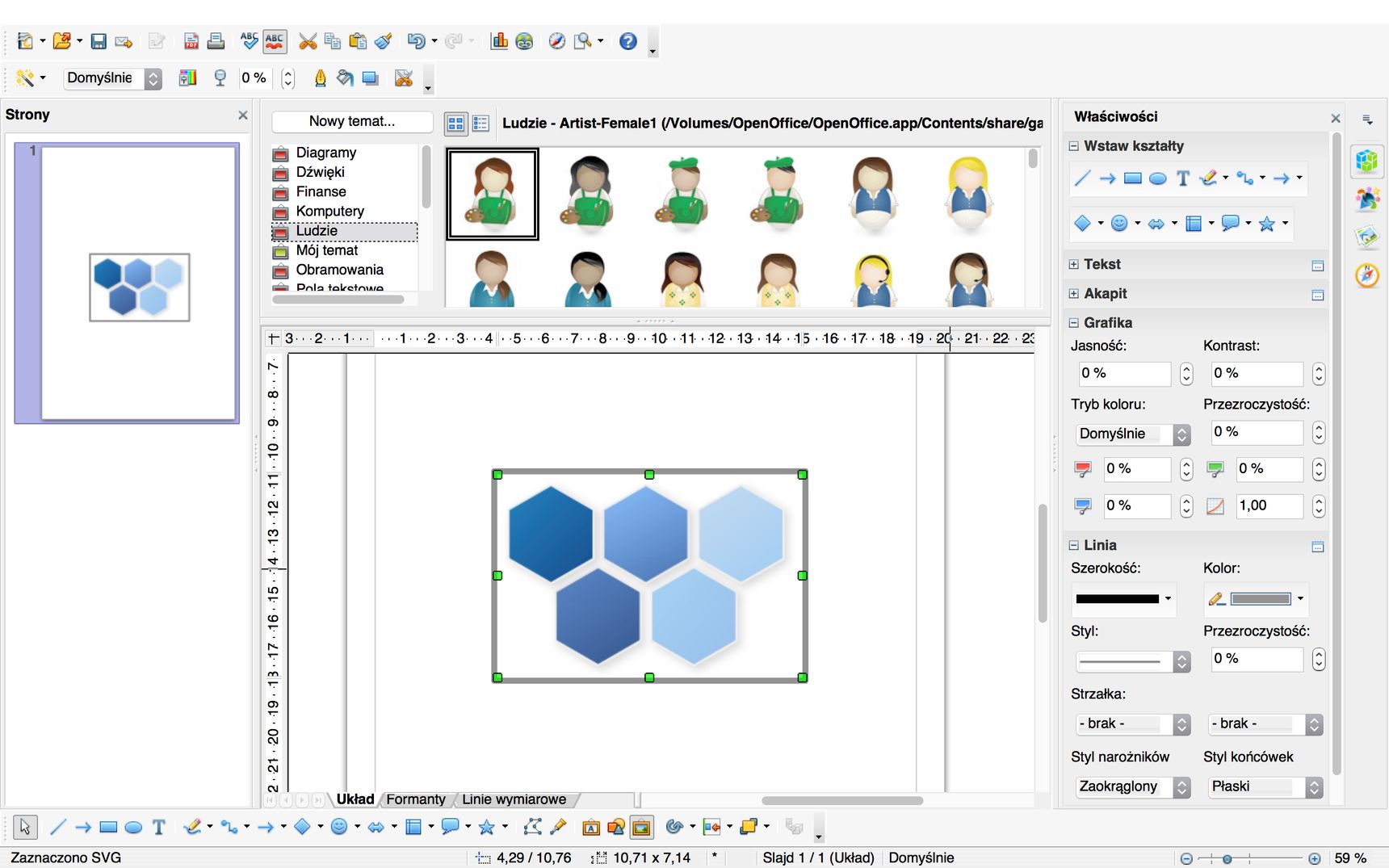Select the arrow pointer tool in bottom toolbar

pos(25,827)
